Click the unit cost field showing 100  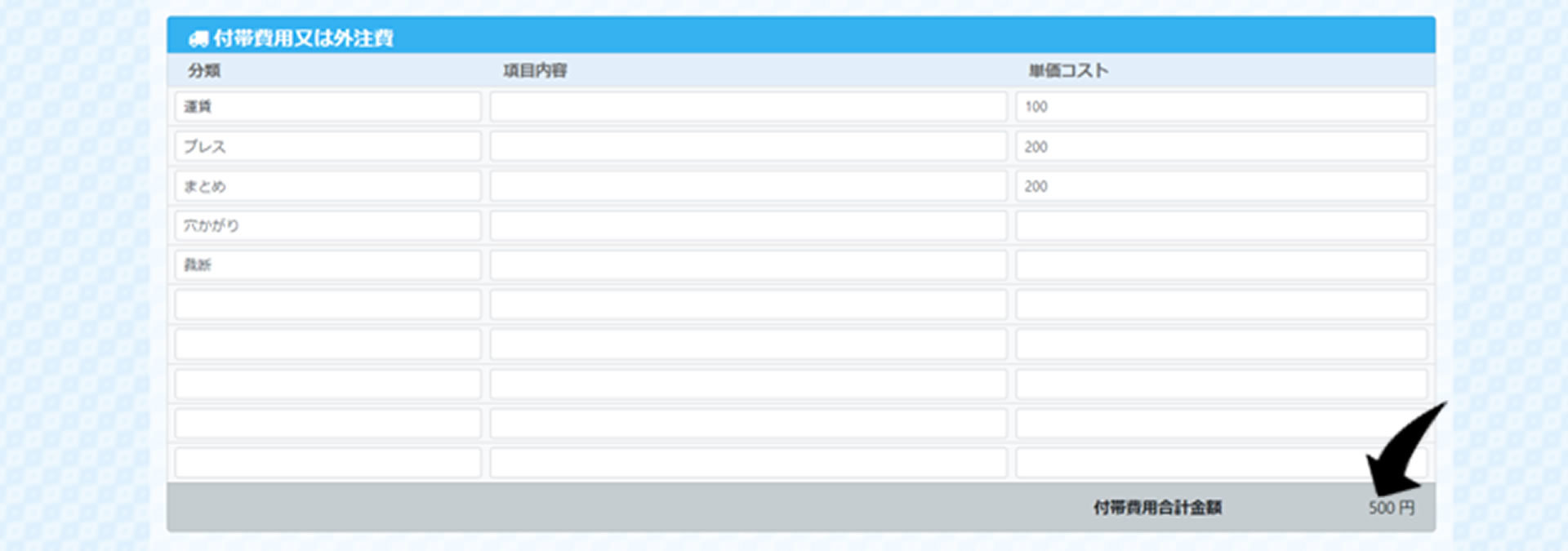point(1221,107)
